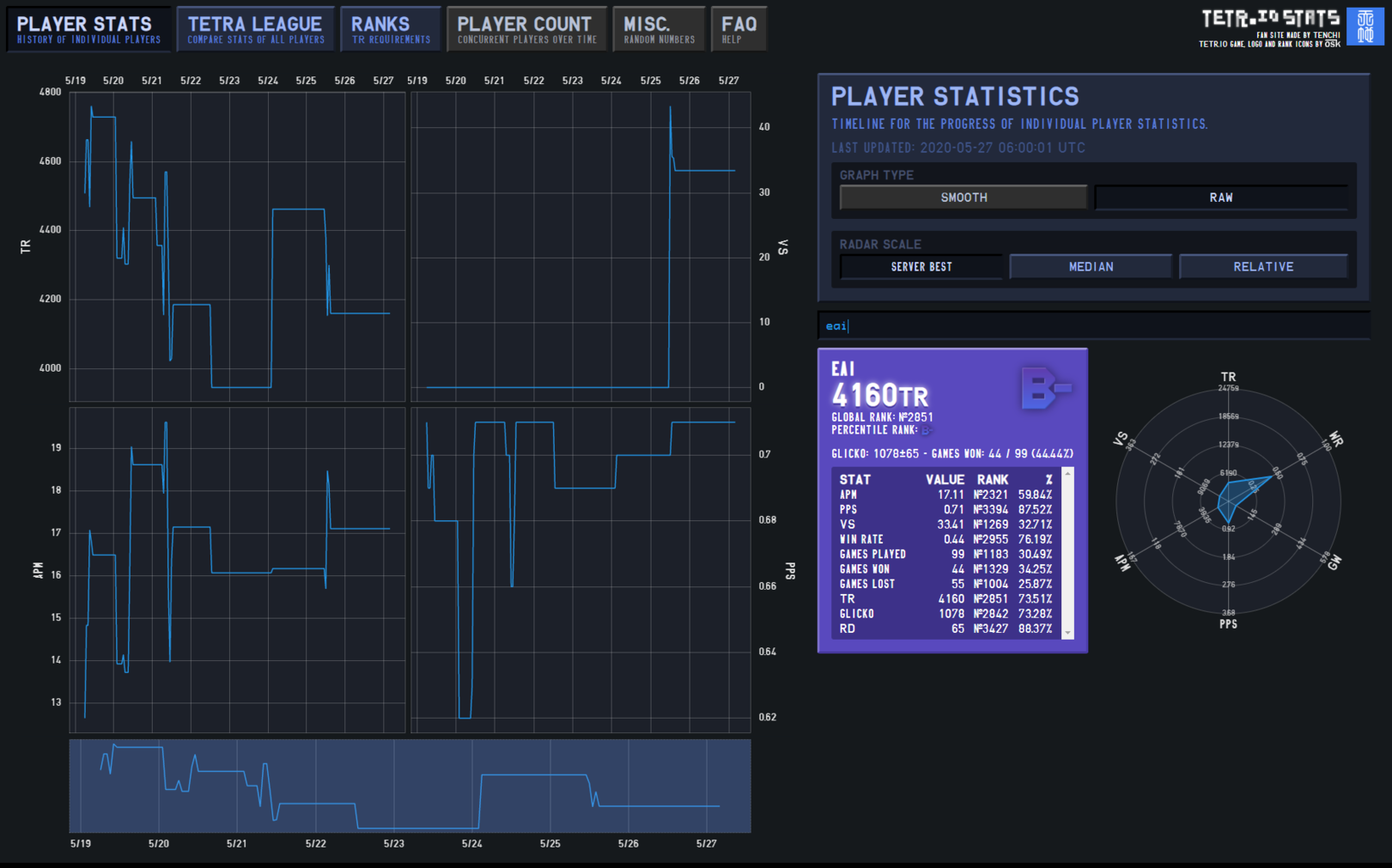Click the WIN RATE row in table
This screenshot has width=1392, height=868.
945,539
